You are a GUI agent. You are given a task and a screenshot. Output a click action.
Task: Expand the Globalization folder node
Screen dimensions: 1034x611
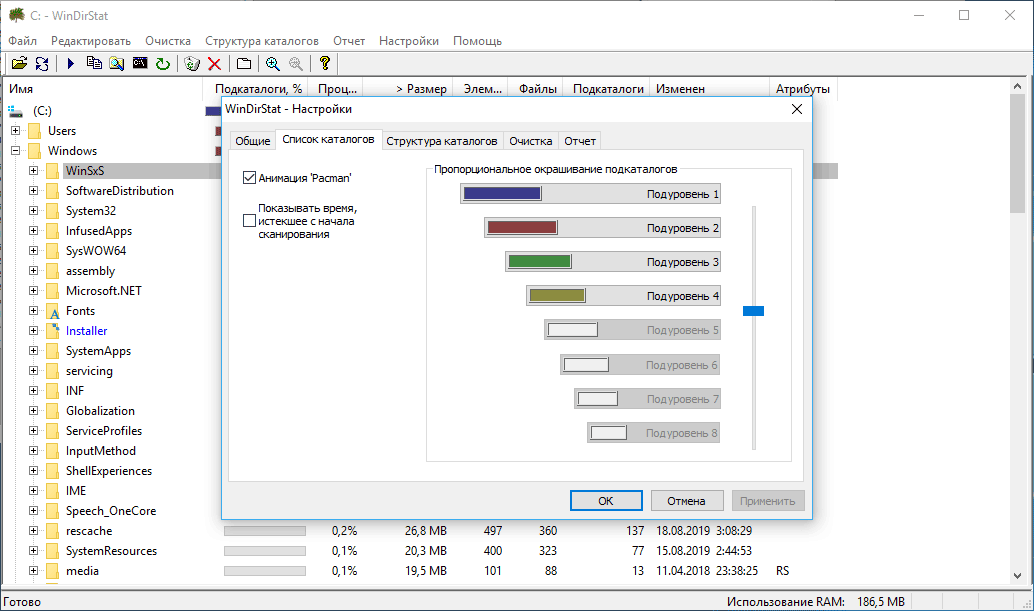tap(34, 411)
